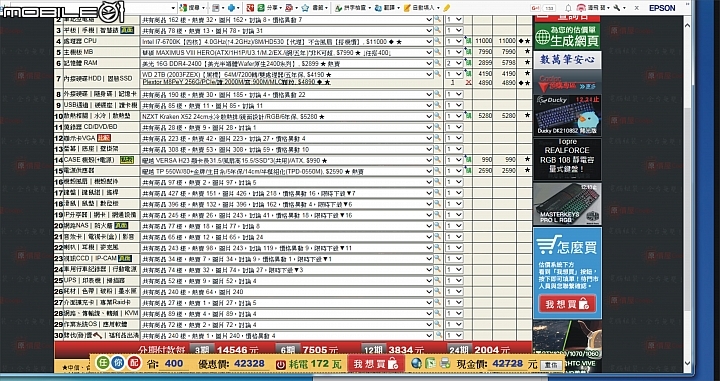Click the printer icon in the bottom bar
This screenshot has width=720, height=381.
coord(444,364)
